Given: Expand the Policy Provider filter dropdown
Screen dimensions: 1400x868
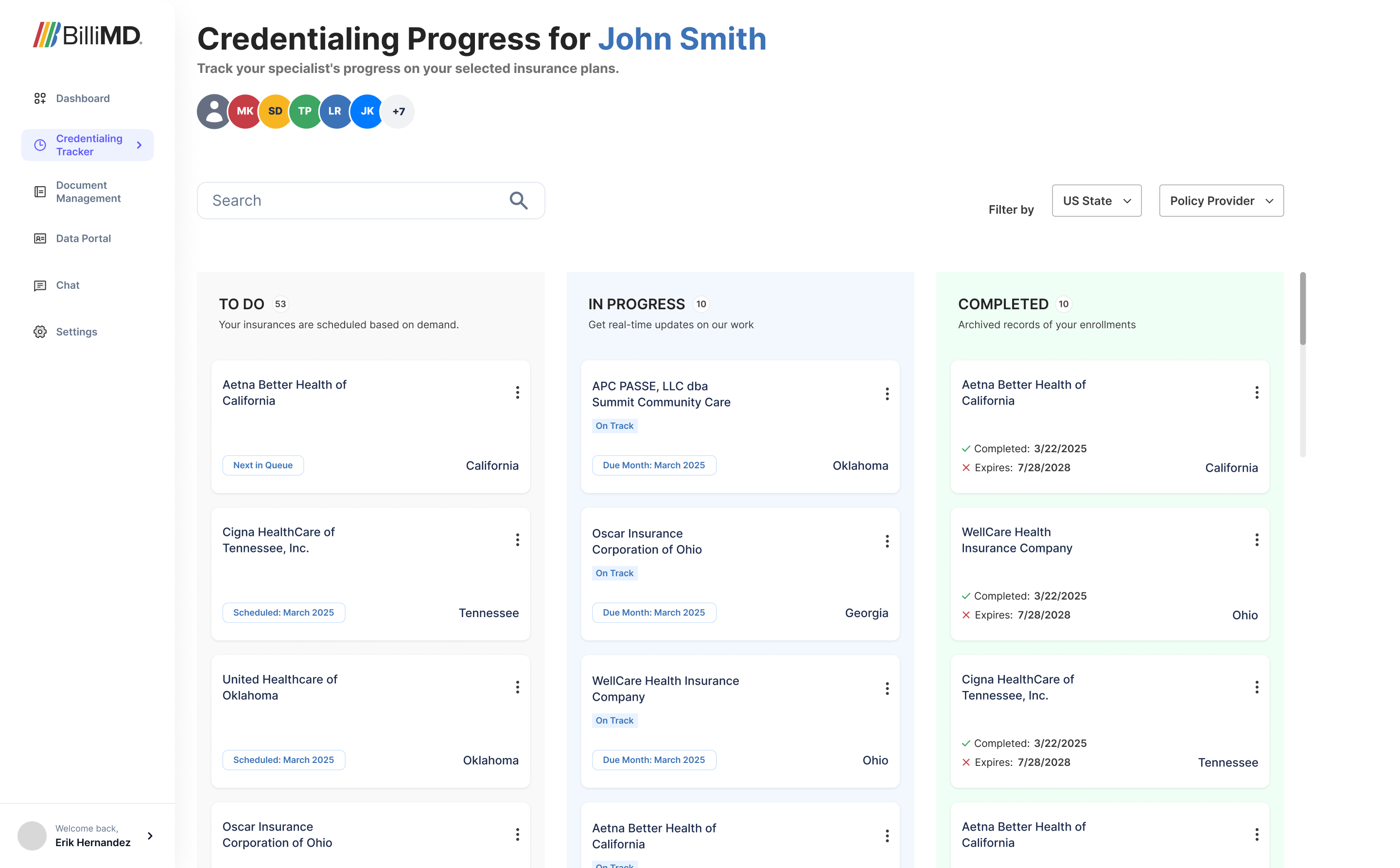Looking at the screenshot, I should click(1221, 201).
